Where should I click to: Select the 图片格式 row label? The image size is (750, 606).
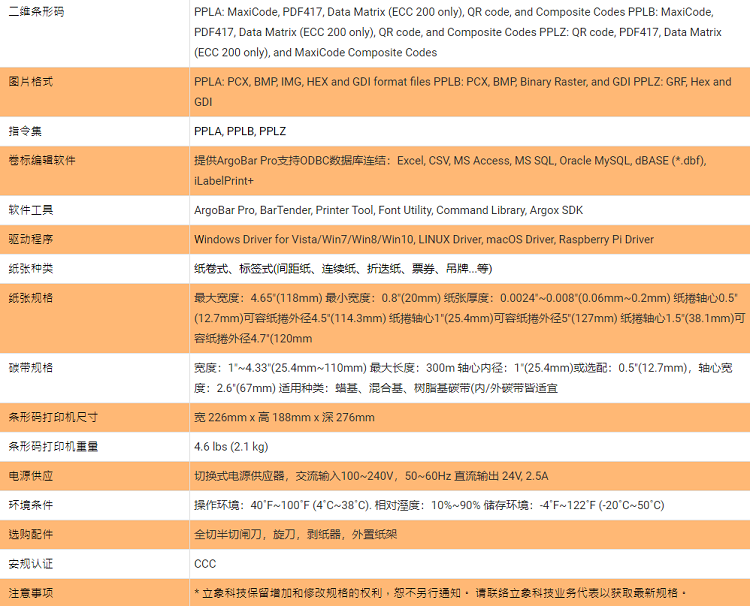pos(31,82)
